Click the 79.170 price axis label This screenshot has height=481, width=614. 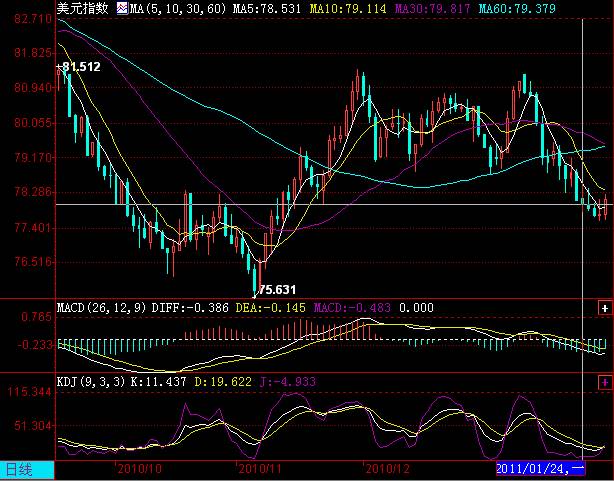pos(33,158)
